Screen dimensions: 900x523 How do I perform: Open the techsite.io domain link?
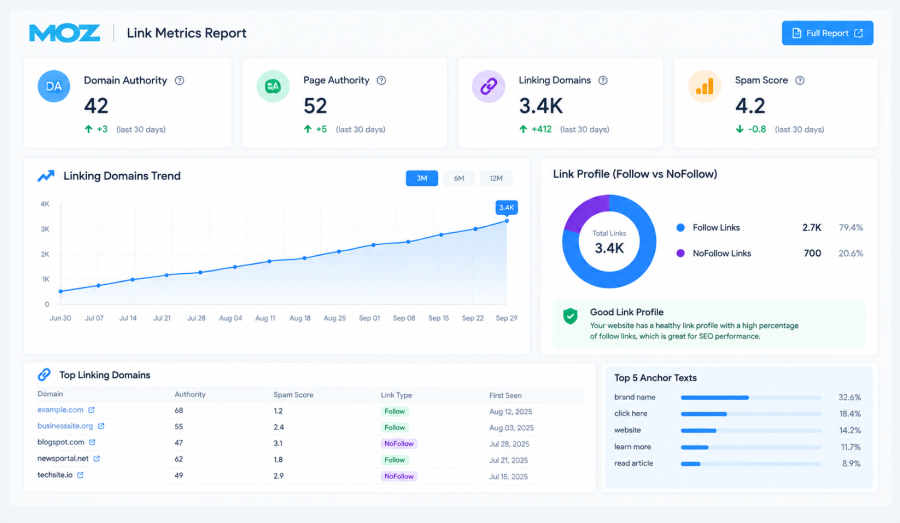point(55,475)
